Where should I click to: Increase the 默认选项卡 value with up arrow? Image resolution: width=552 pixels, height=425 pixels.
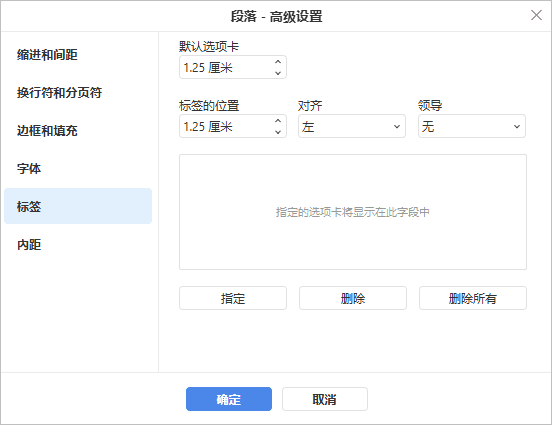pyautogui.click(x=278, y=62)
